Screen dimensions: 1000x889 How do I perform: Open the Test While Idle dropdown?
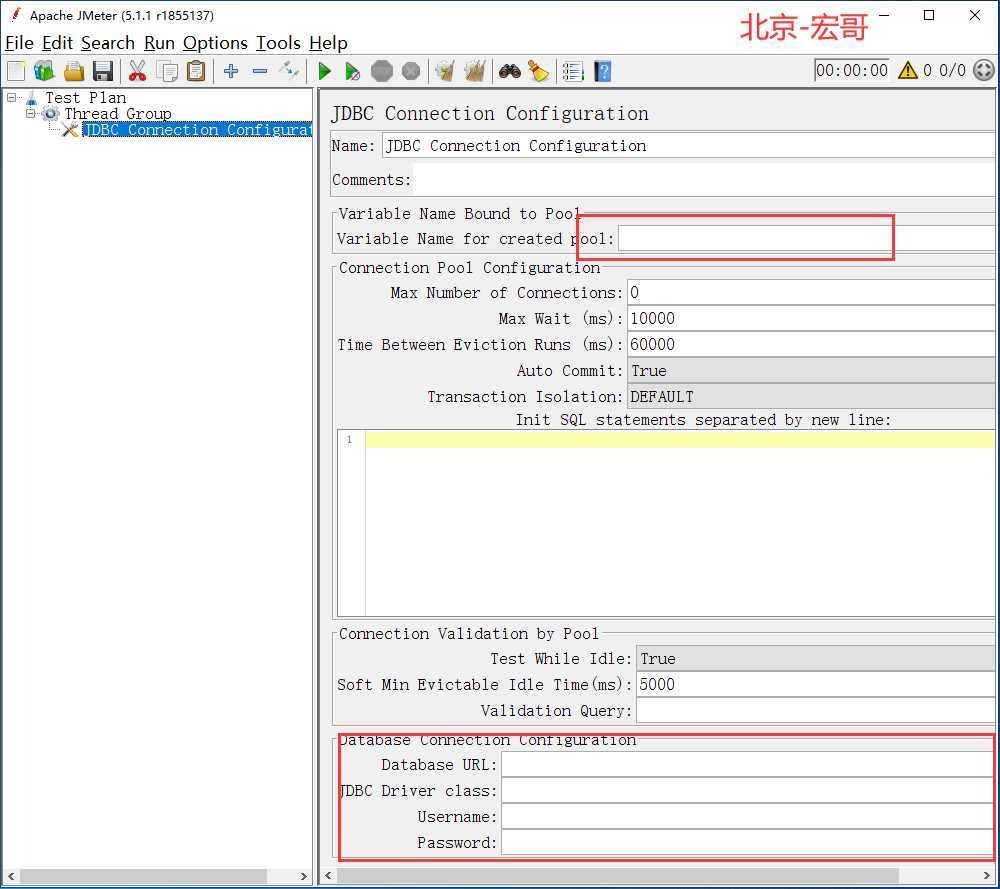[815, 659]
